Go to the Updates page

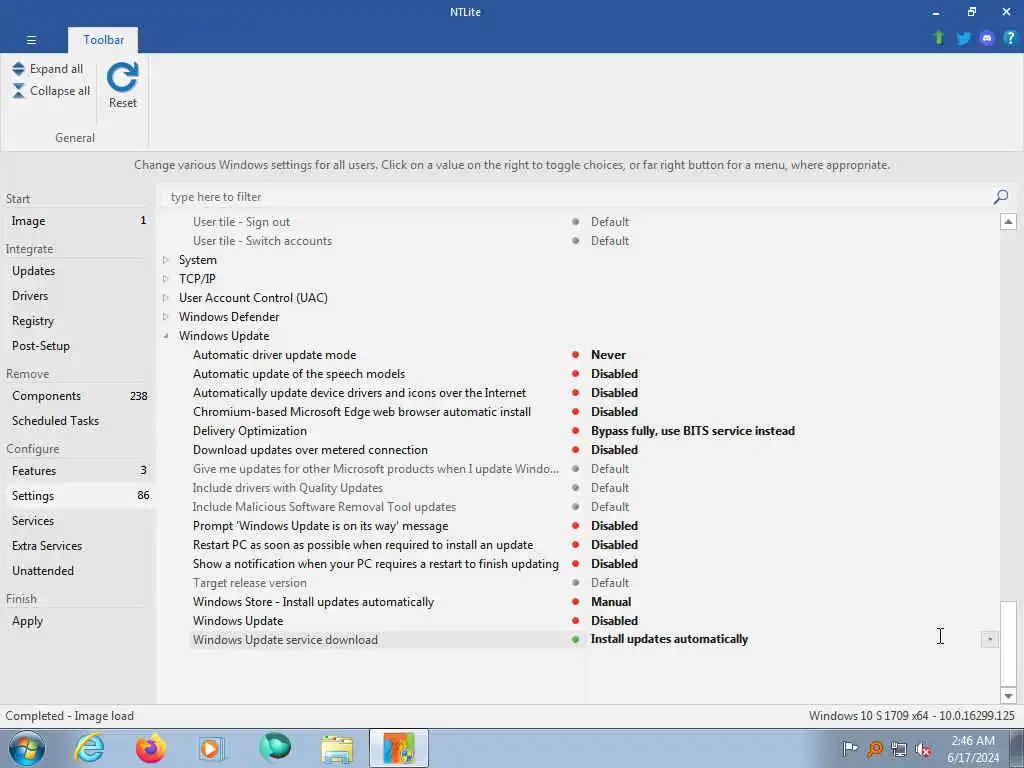(78, 270)
